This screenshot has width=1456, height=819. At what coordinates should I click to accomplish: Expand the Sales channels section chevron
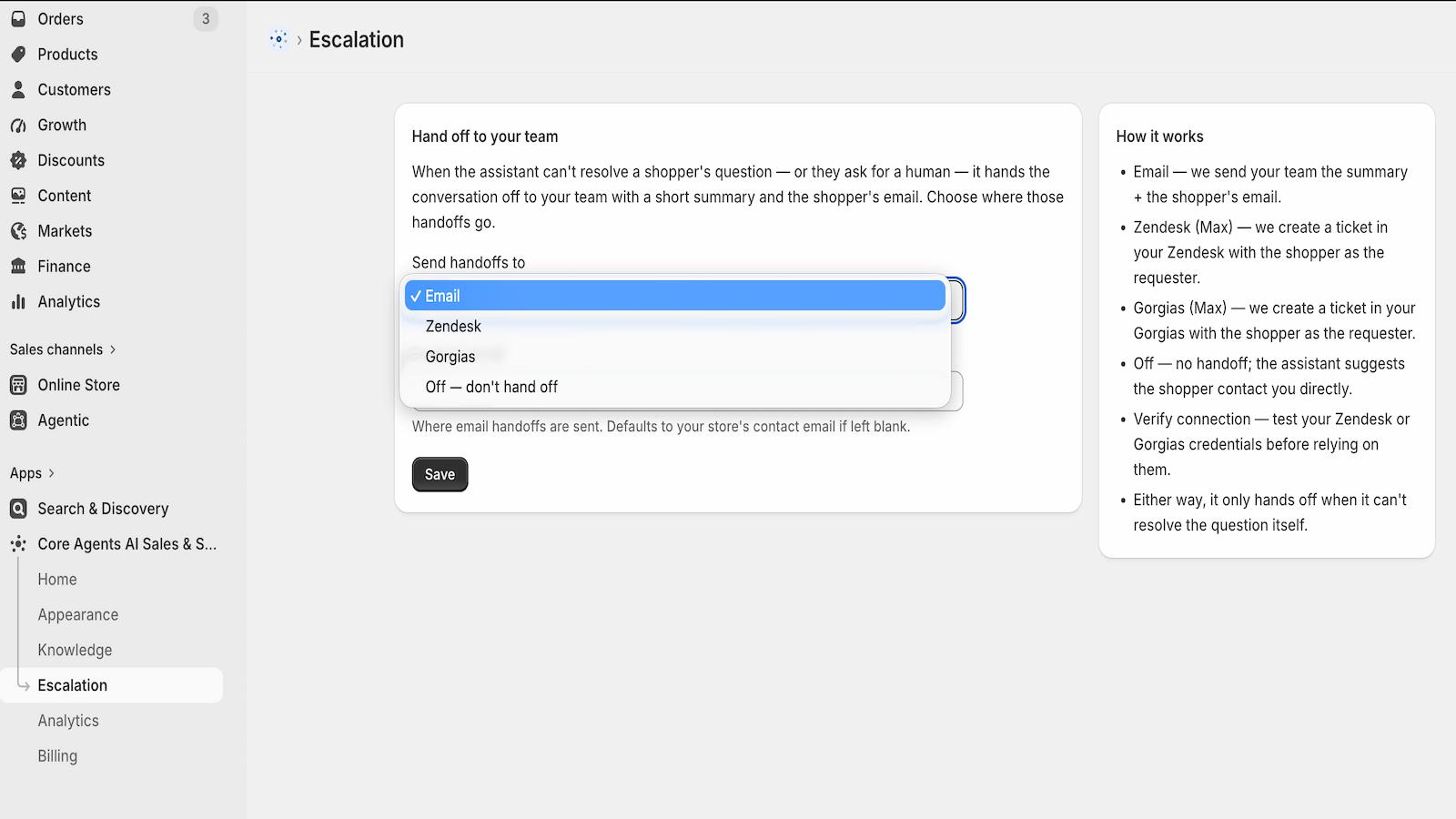click(x=113, y=349)
